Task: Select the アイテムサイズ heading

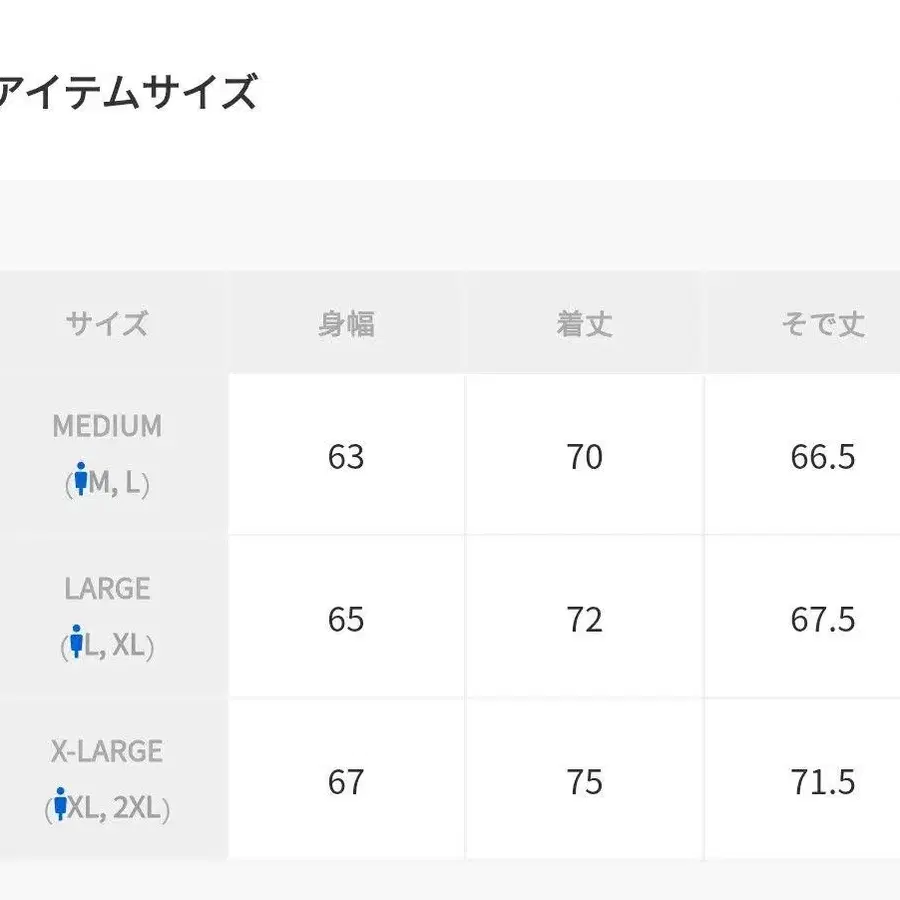Action: (127, 93)
